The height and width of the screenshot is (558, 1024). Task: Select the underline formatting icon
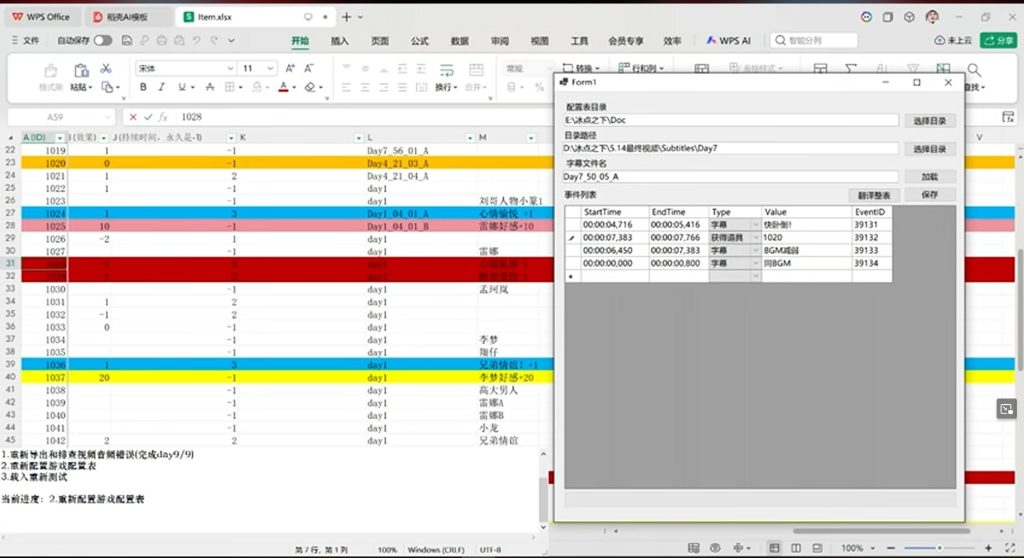tap(182, 87)
